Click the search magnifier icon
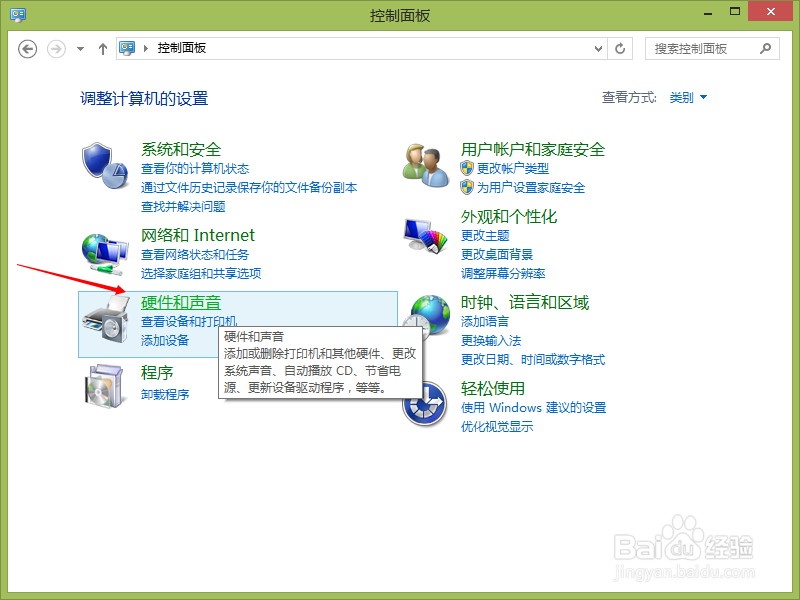Screen dimensions: 800x600 click(765, 48)
